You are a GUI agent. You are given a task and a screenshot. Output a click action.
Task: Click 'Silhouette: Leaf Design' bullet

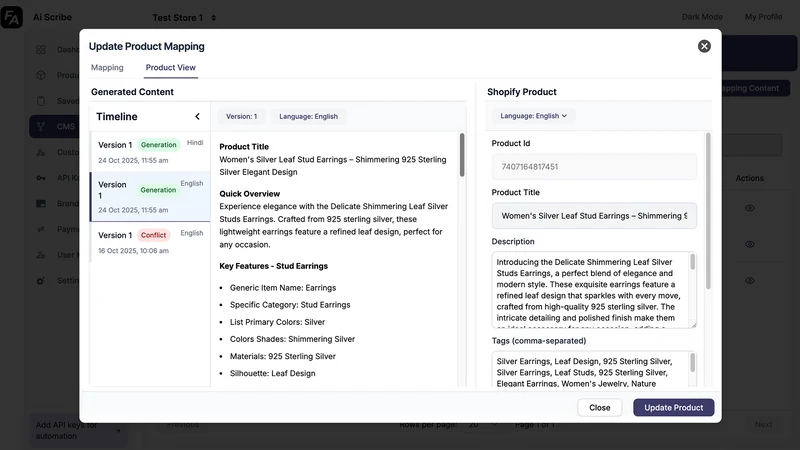coord(272,373)
